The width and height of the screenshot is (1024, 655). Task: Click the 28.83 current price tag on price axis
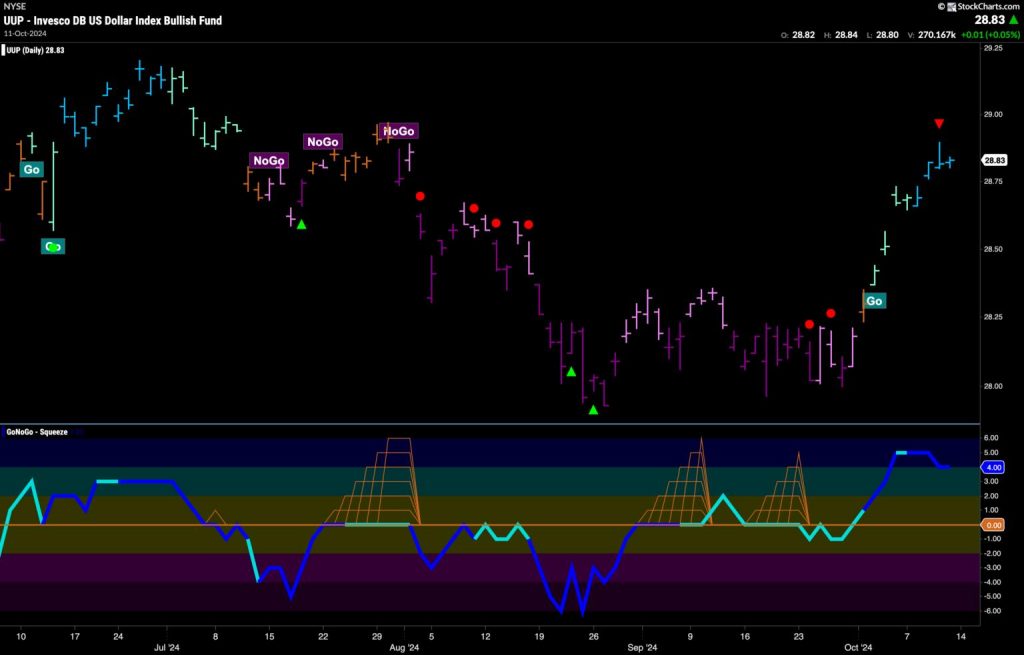pyautogui.click(x=995, y=160)
